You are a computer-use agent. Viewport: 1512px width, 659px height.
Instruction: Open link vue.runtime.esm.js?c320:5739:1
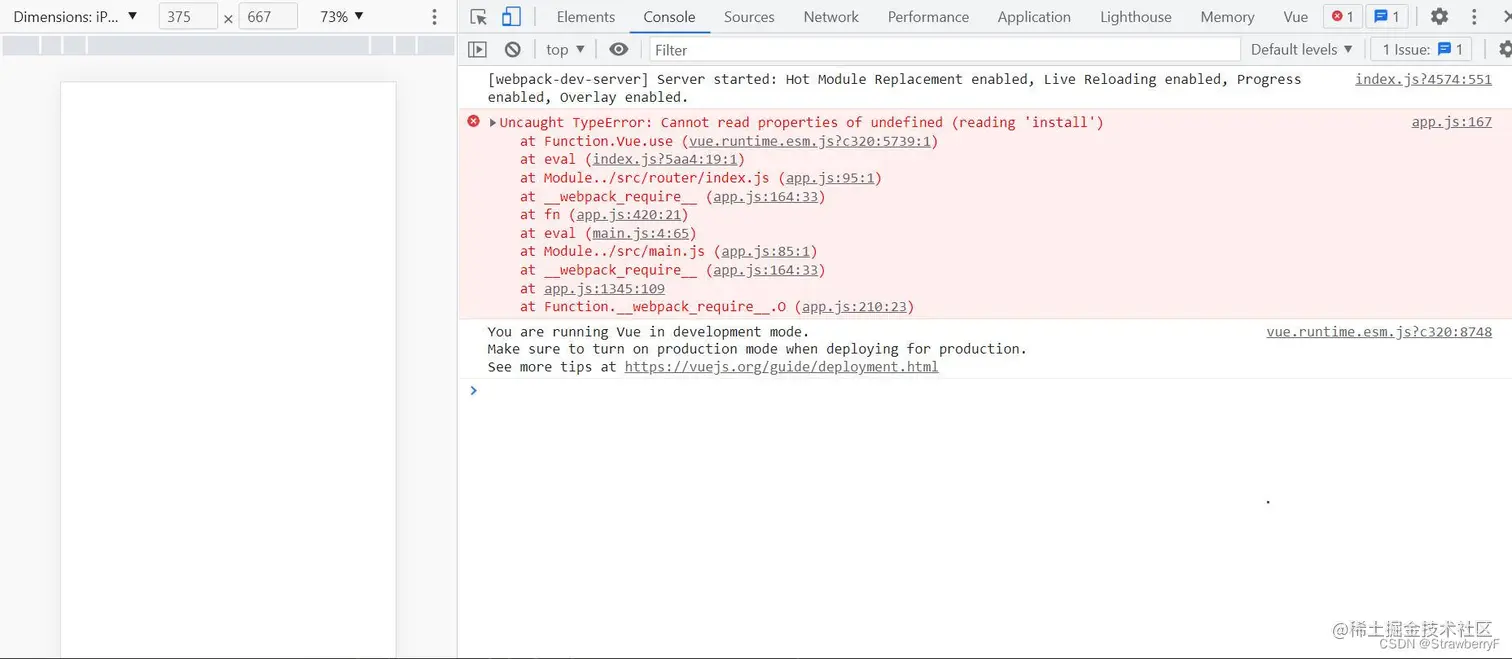point(811,141)
